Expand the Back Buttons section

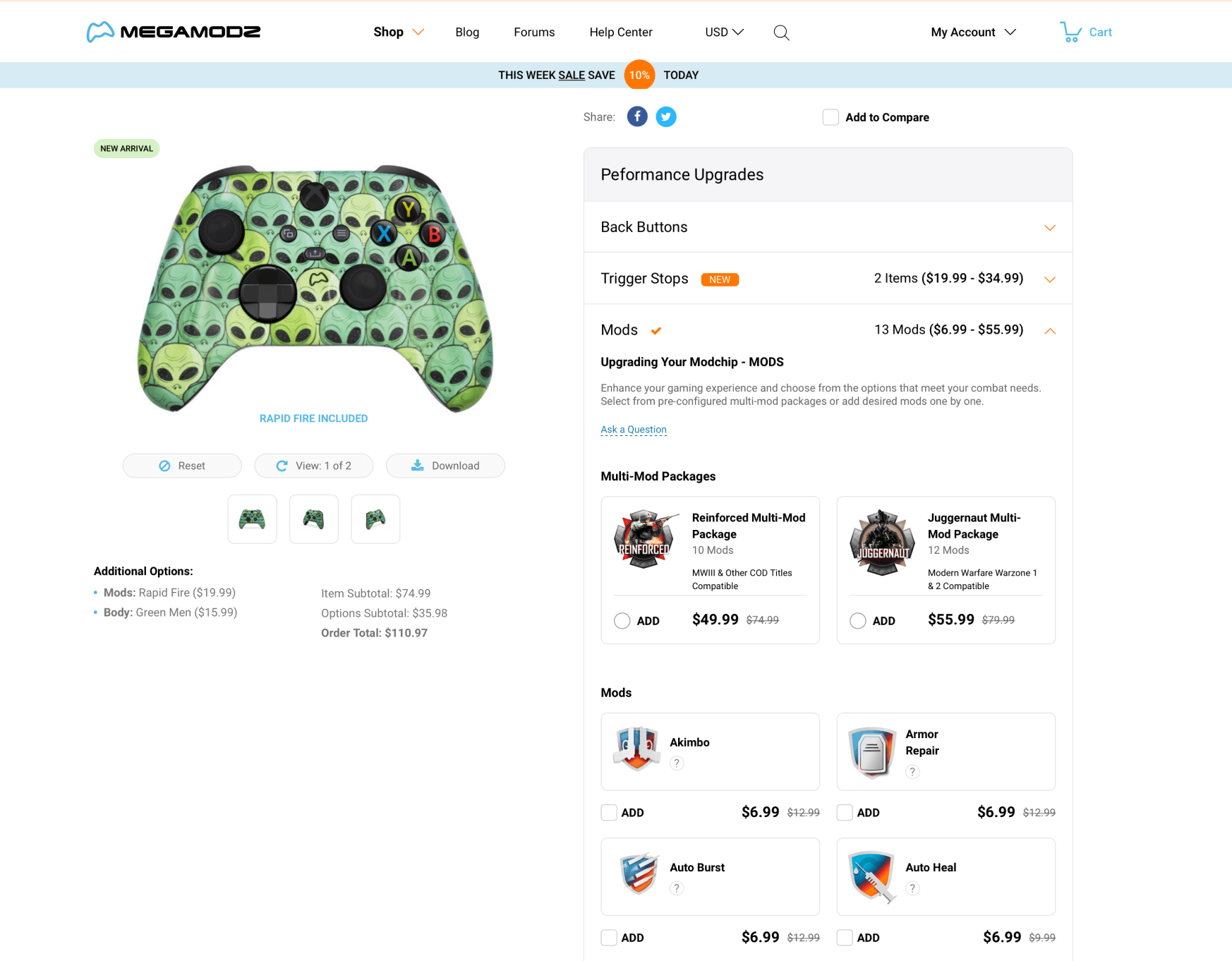(x=828, y=227)
